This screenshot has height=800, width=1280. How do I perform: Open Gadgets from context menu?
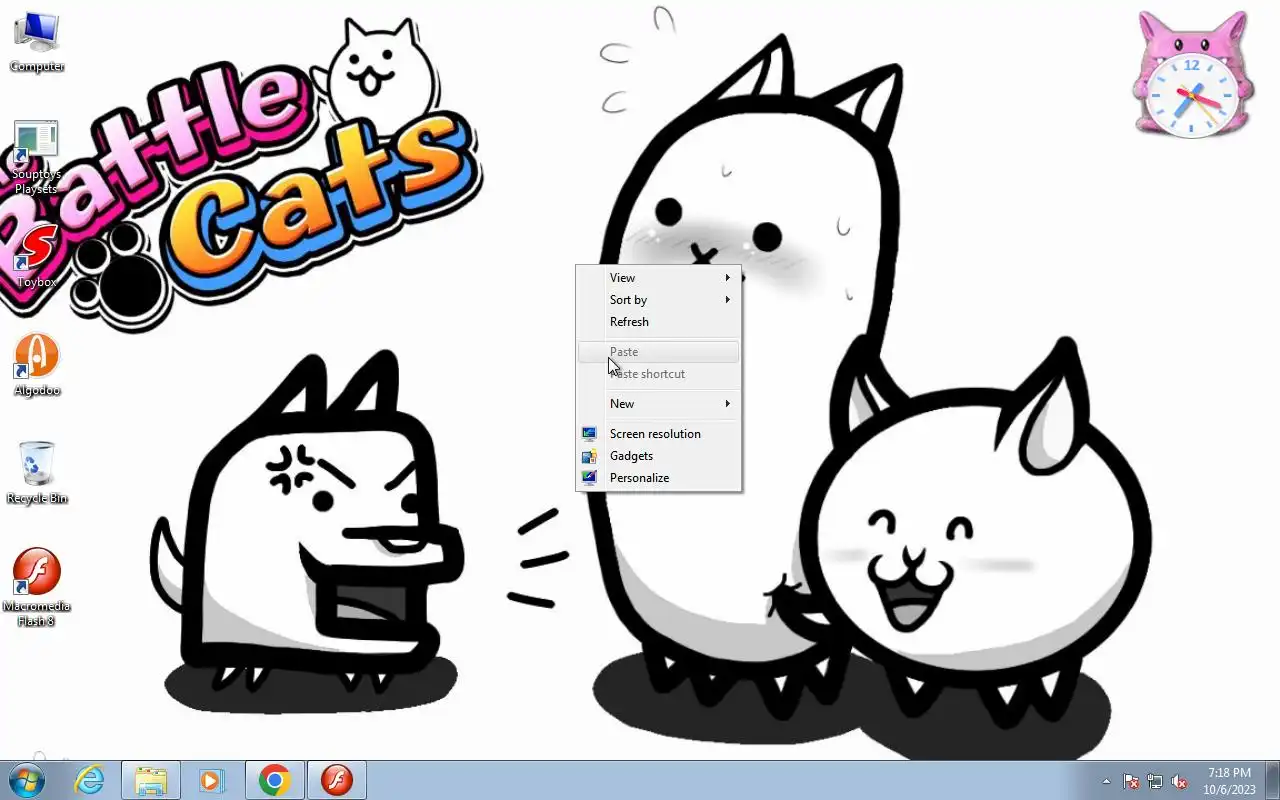pos(659,456)
